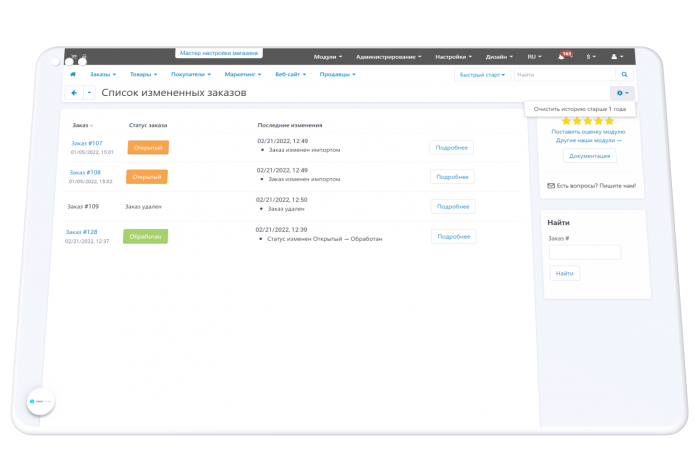Focus the Заказ # input field
The image size is (700, 466).
tap(585, 252)
